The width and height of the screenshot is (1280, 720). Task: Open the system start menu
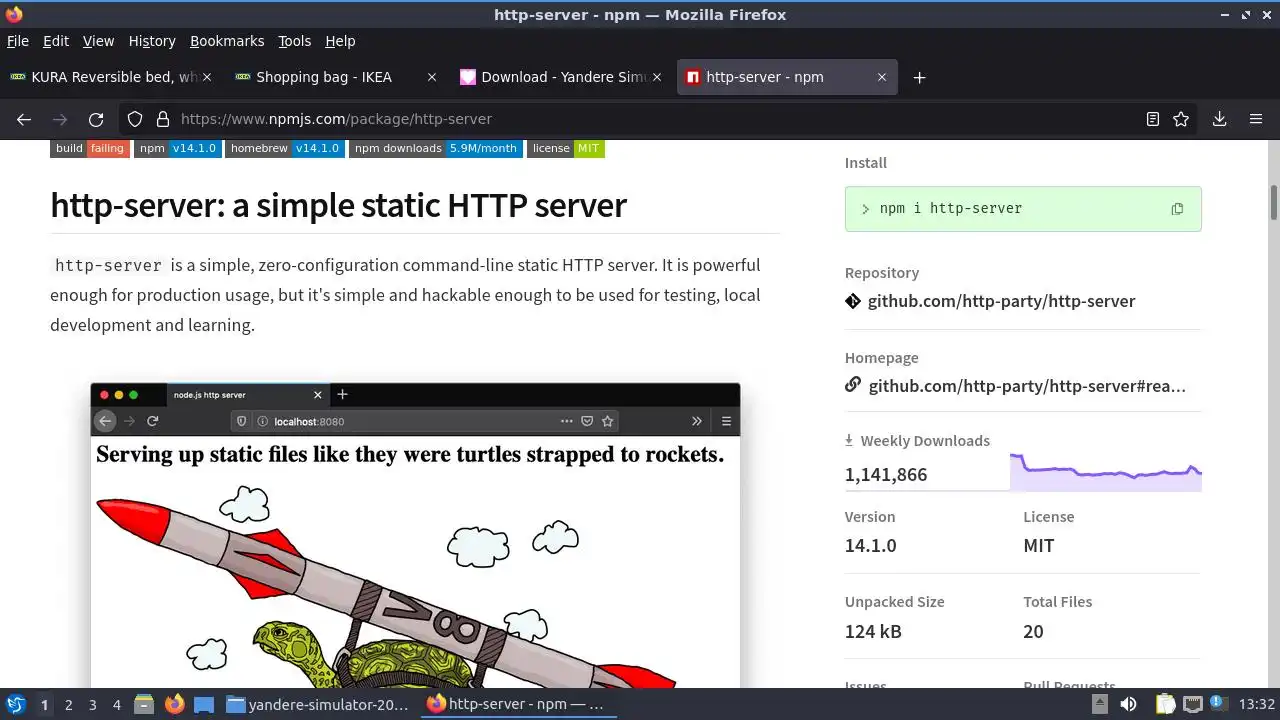point(15,704)
